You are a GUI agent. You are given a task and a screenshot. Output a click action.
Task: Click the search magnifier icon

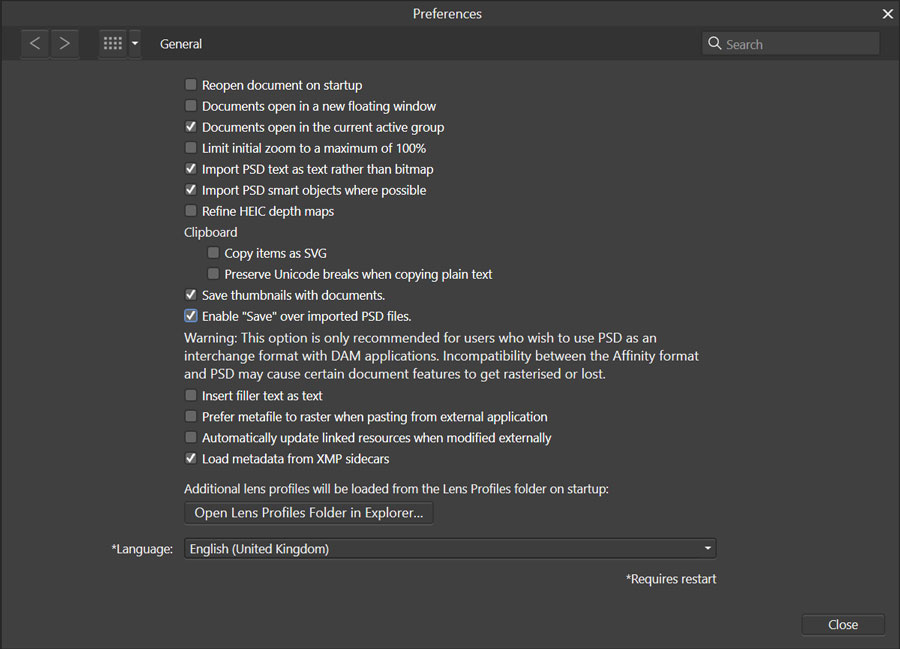click(x=714, y=44)
